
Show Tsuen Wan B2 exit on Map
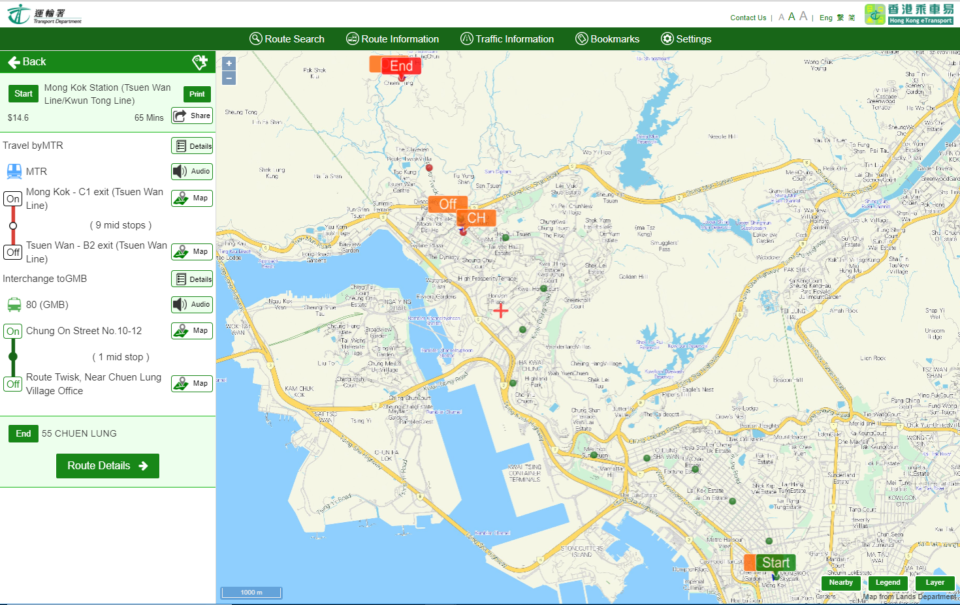(192, 252)
